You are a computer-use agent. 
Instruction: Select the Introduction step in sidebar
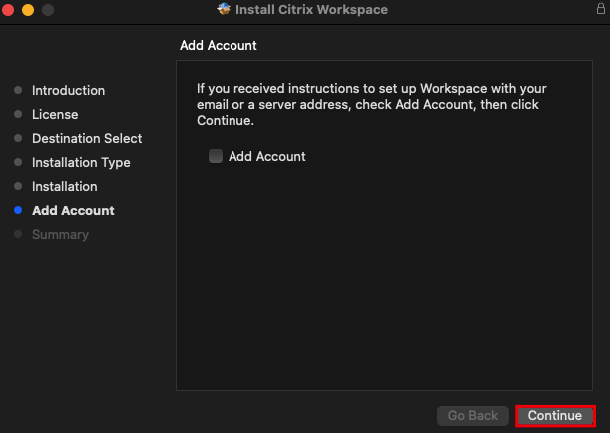pos(68,90)
